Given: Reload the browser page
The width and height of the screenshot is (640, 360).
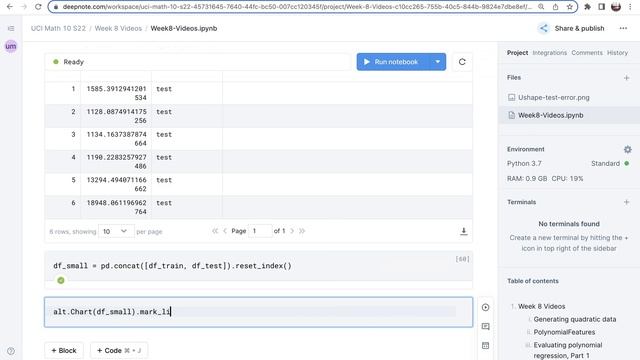Looking at the screenshot, I should tap(38, 7).
